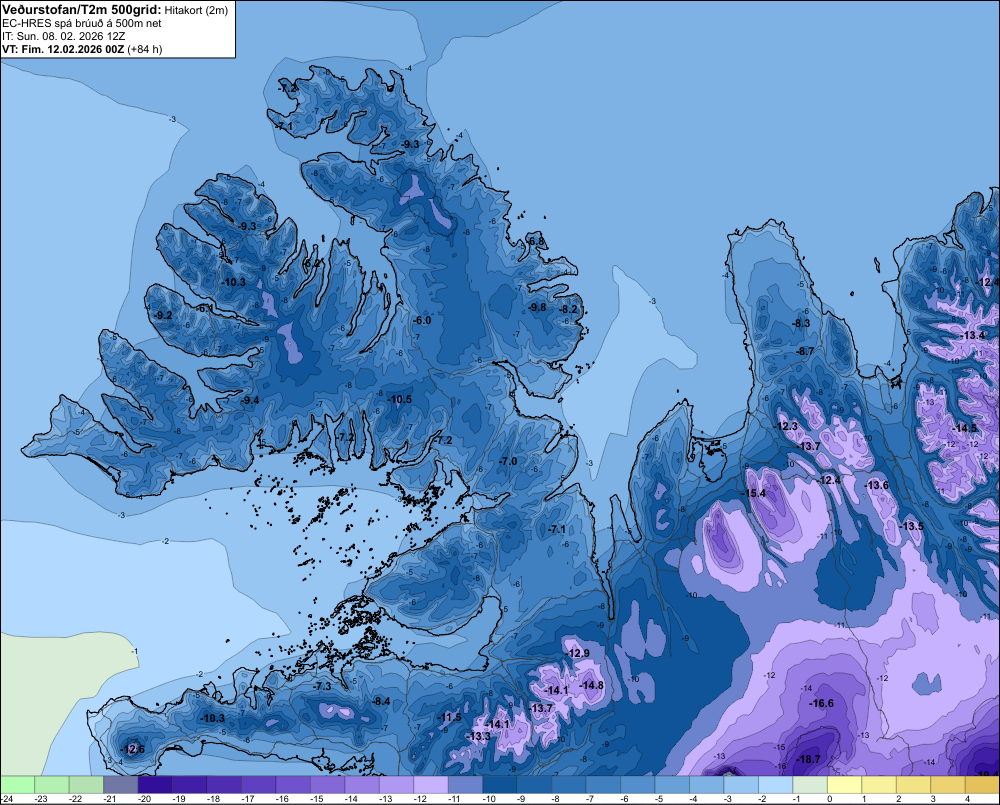Click the legend swatch between -20 and -19
The height and width of the screenshot is (805, 1000).
(x=155, y=784)
